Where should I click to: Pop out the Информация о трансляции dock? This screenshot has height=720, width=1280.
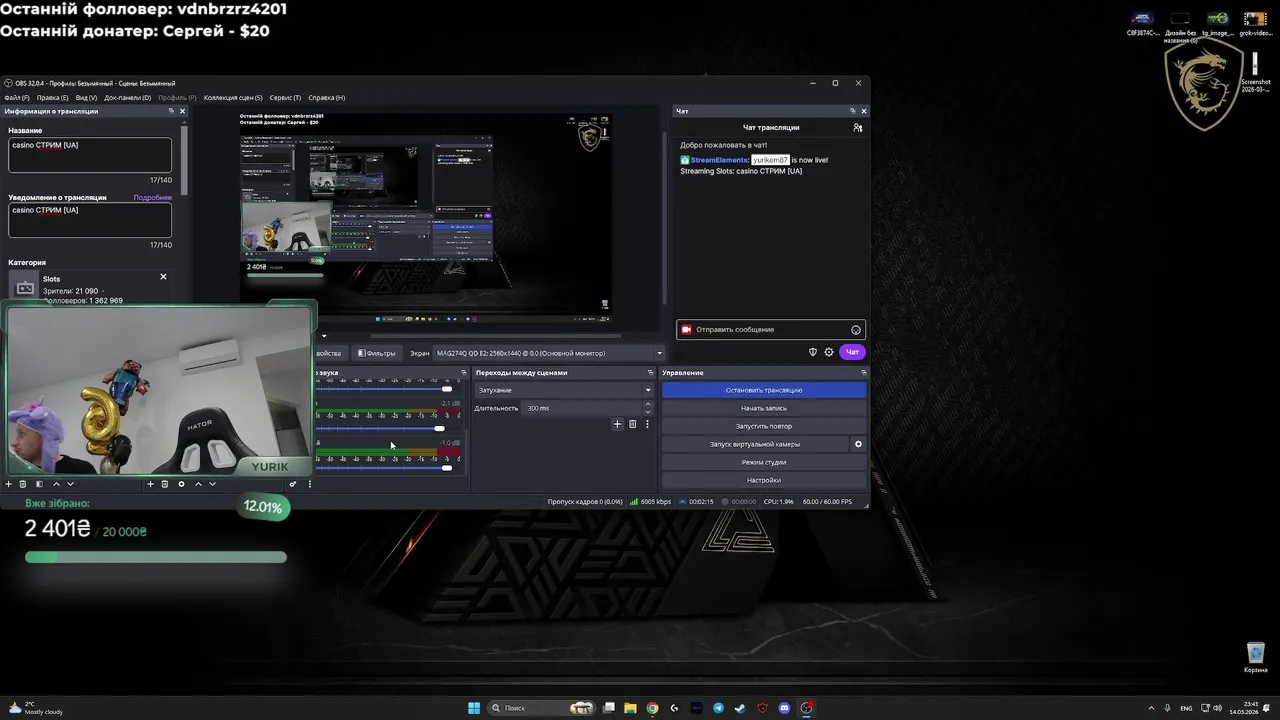pyautogui.click(x=171, y=111)
